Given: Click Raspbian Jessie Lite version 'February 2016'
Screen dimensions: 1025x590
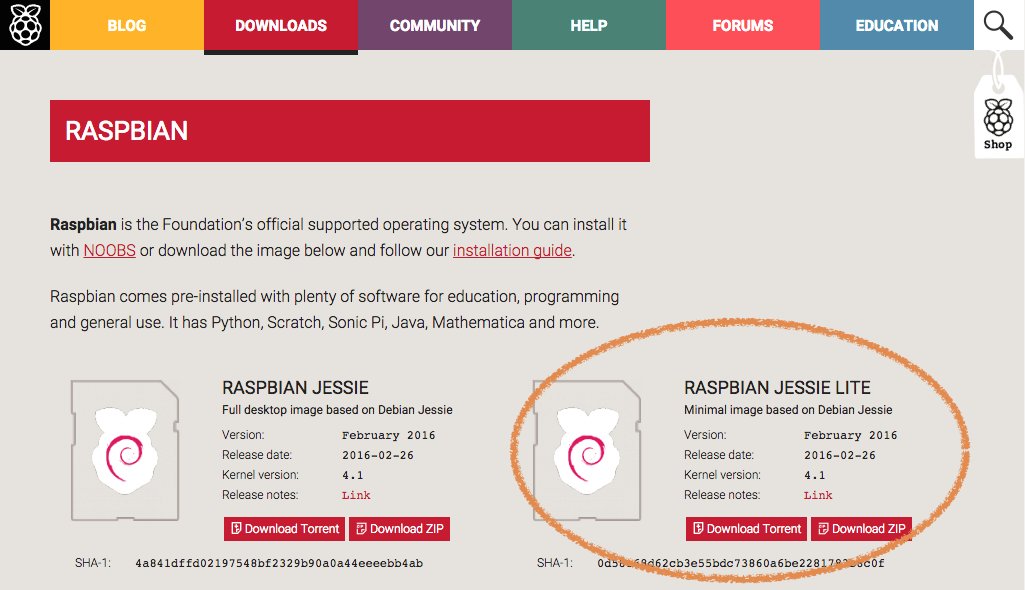Looking at the screenshot, I should click(850, 435).
